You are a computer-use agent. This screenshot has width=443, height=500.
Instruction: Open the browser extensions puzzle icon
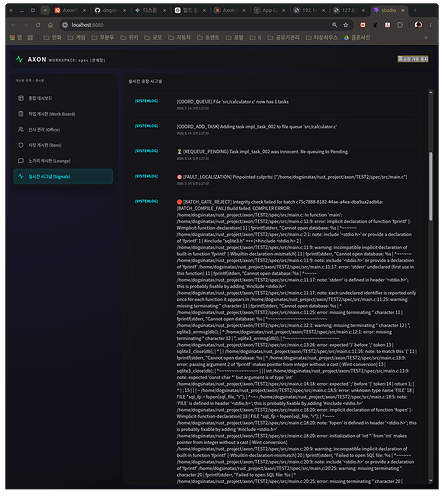coord(400,25)
